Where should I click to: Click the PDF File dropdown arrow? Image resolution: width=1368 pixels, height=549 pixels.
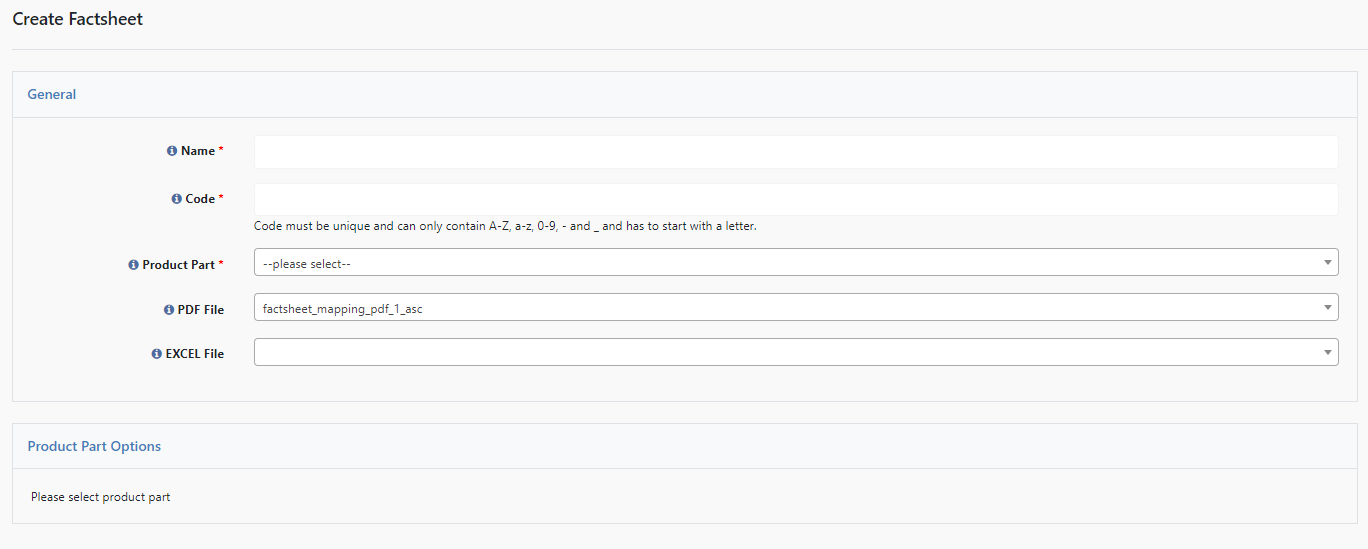(1327, 308)
